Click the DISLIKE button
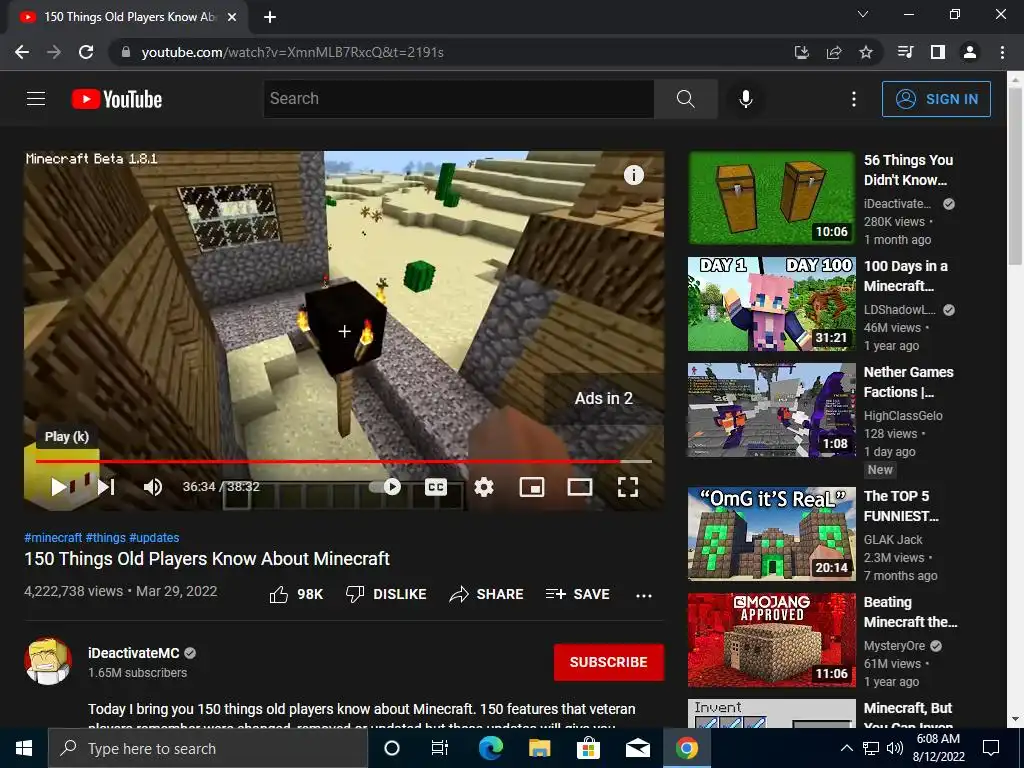The height and width of the screenshot is (768, 1024). (x=386, y=594)
